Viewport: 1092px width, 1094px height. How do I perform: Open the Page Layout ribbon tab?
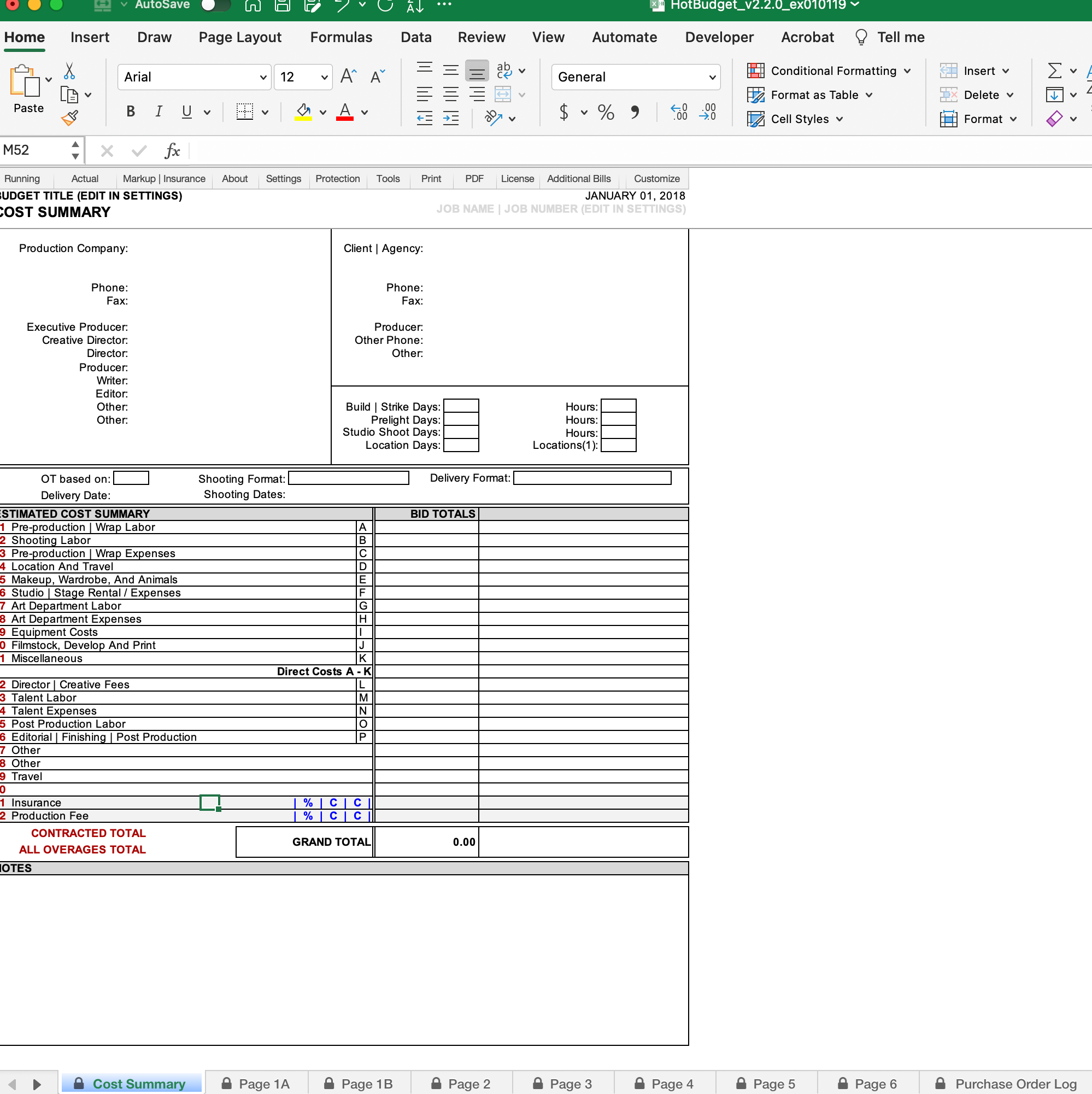[x=239, y=37]
